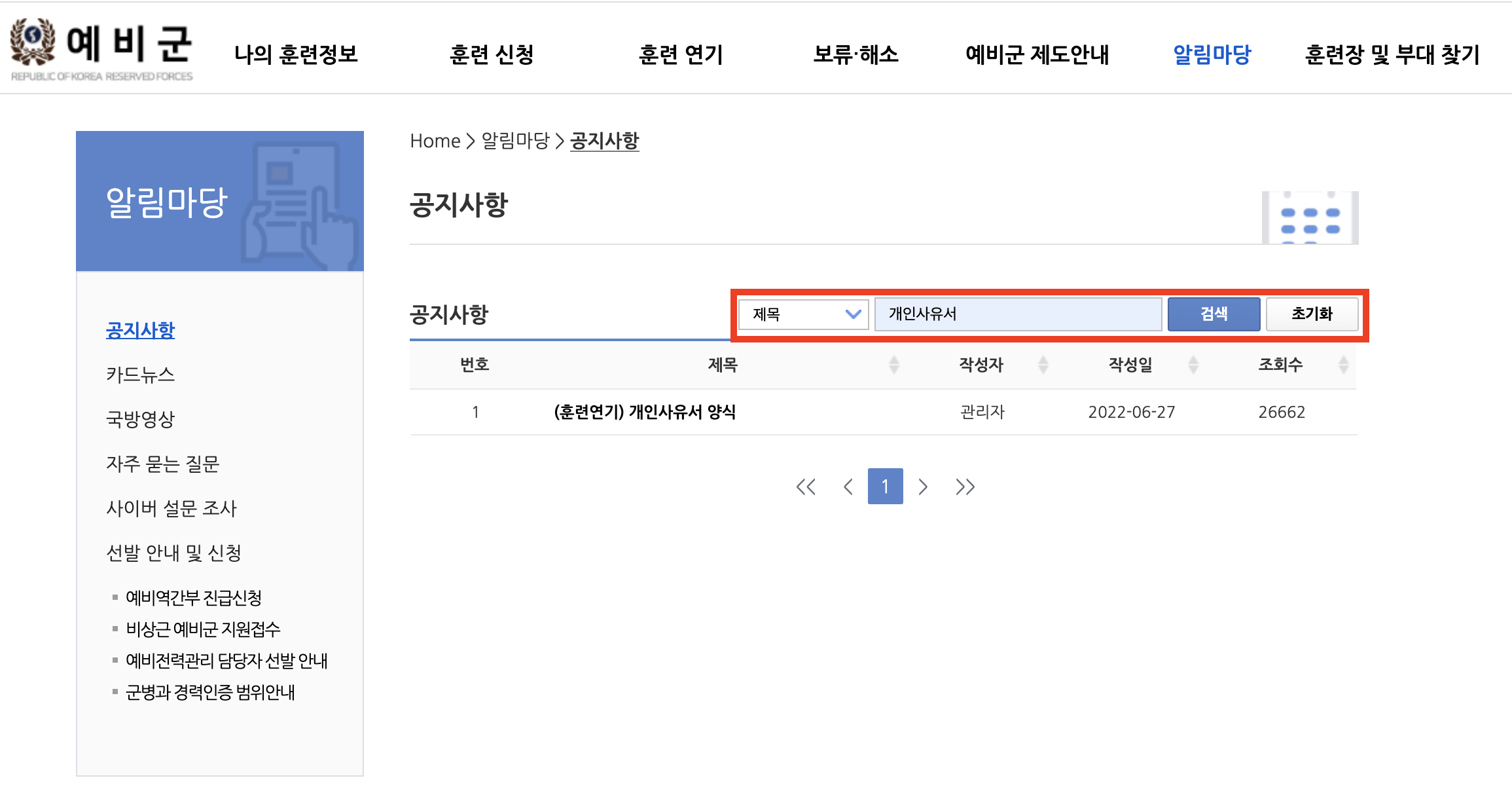Viewport: 1512px width, 812px height.
Task: Click the previous page arrow
Action: (848, 487)
